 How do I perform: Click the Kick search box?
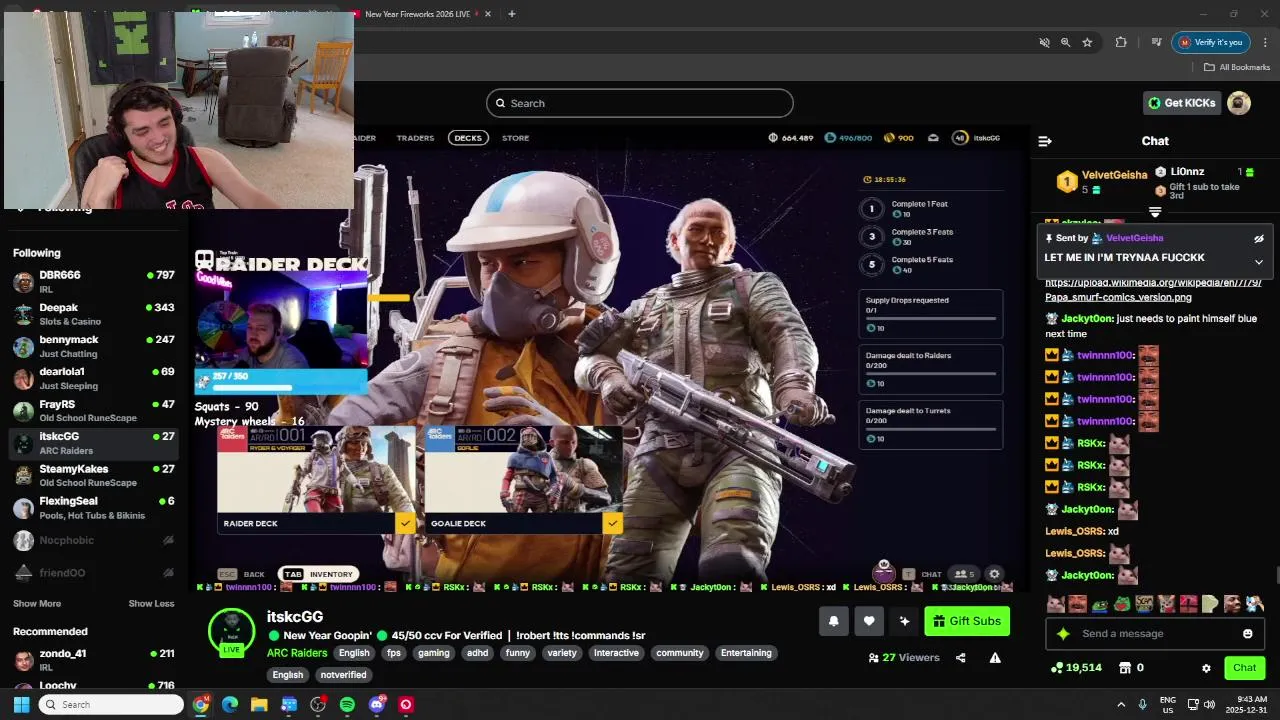pyautogui.click(x=640, y=103)
